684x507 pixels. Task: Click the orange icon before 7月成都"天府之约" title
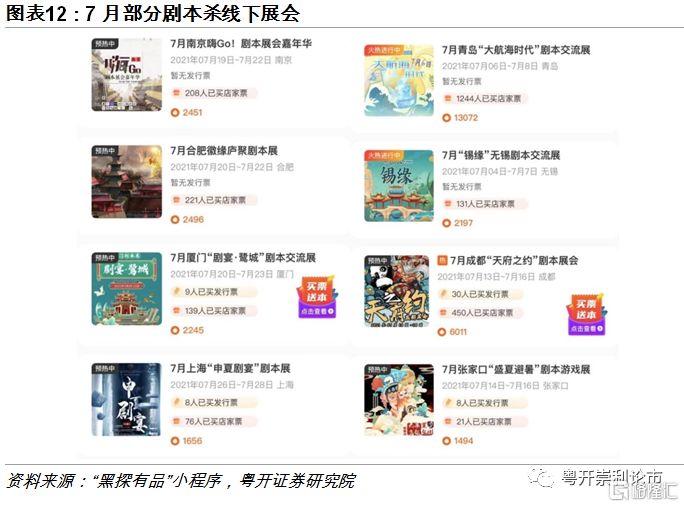coord(442,260)
